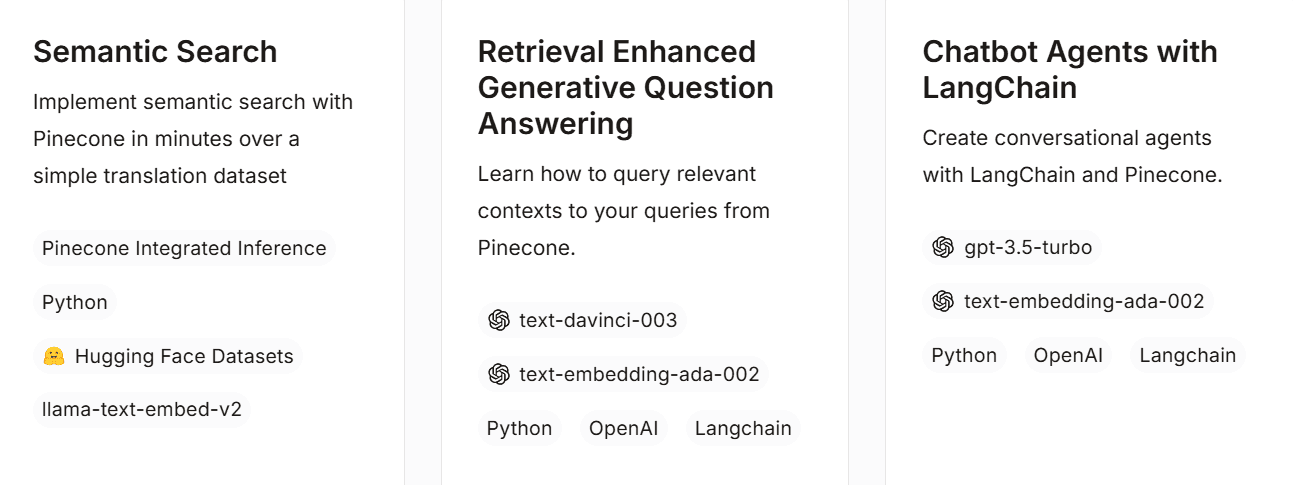
Task: Click OpenAI icon in Chatbot Agents text-embedding-ada-002 tag
Action: coord(943,301)
